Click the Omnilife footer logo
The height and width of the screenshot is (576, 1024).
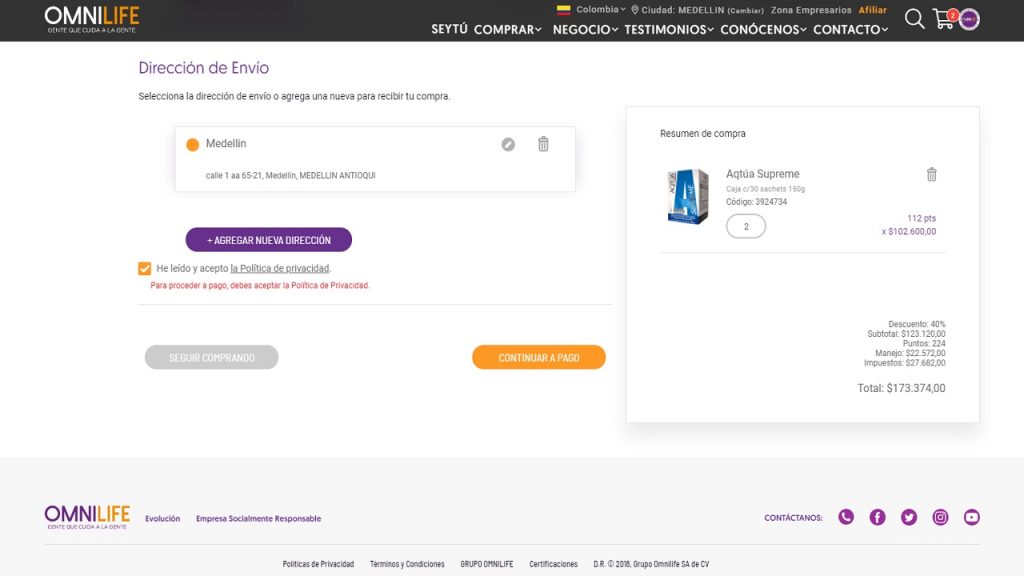tap(88, 517)
